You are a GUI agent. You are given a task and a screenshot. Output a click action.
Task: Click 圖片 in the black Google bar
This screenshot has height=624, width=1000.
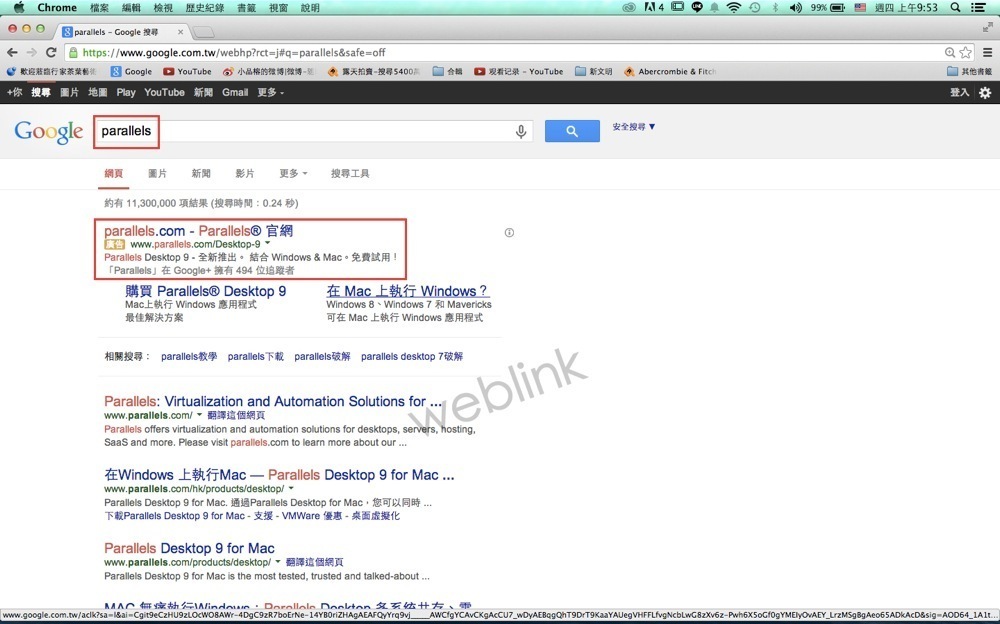coord(70,93)
